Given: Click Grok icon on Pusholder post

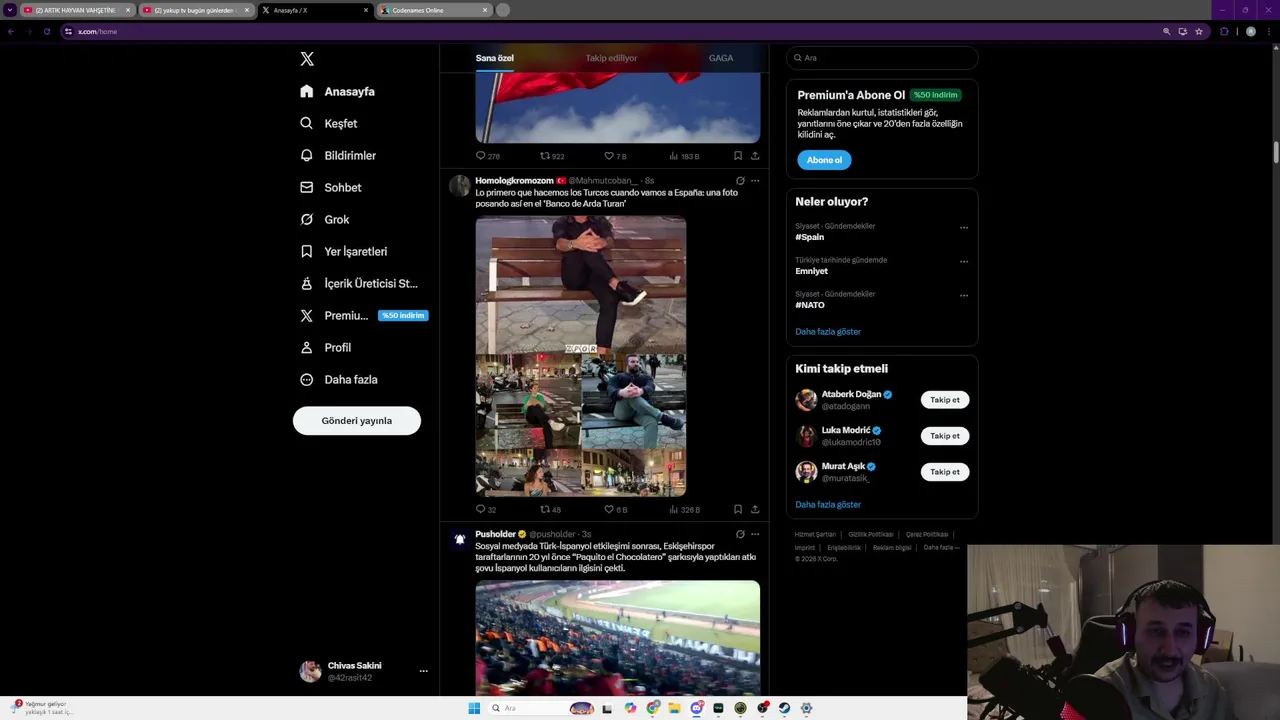Looking at the screenshot, I should (740, 534).
